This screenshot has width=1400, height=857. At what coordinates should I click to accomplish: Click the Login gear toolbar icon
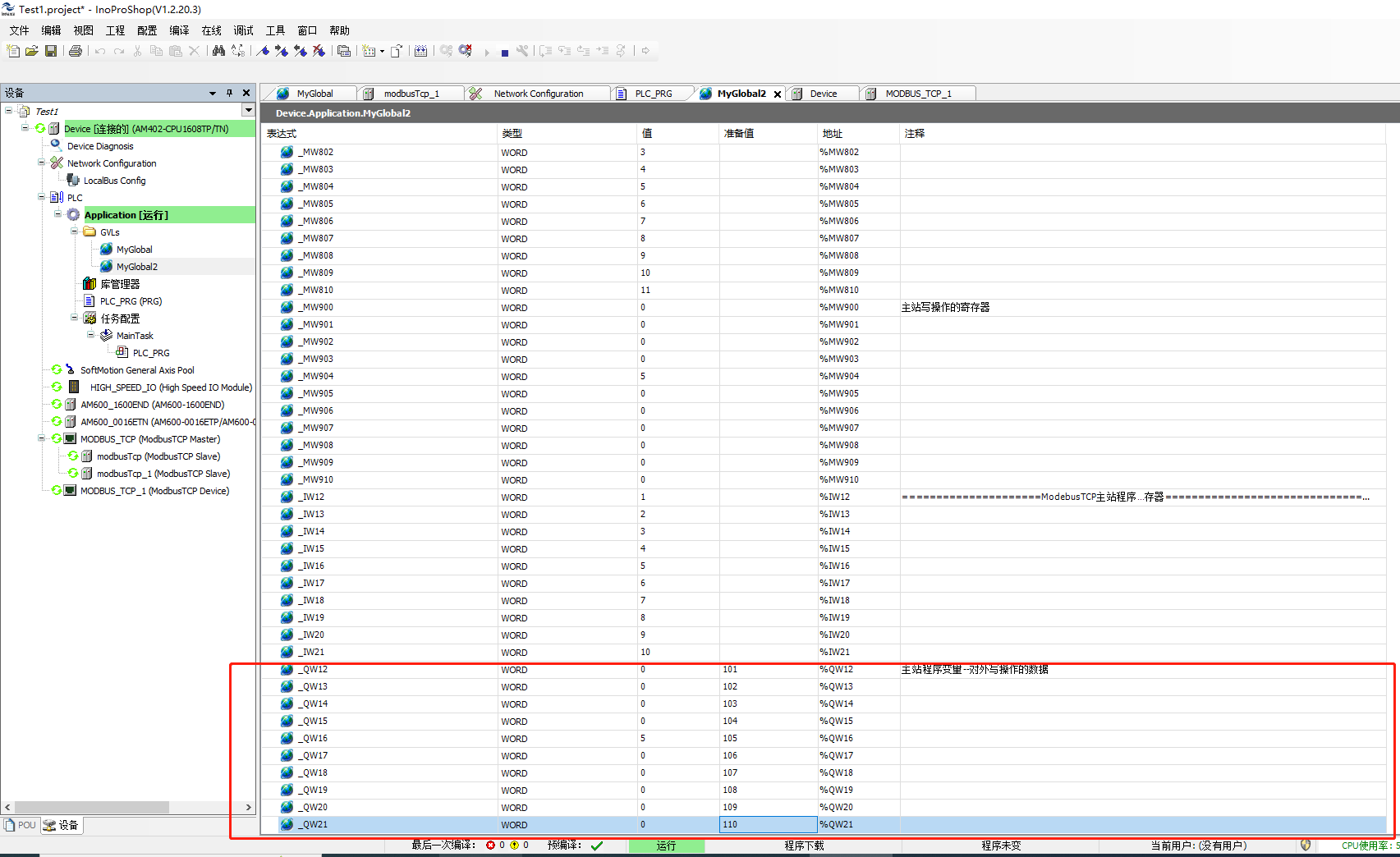click(x=446, y=51)
